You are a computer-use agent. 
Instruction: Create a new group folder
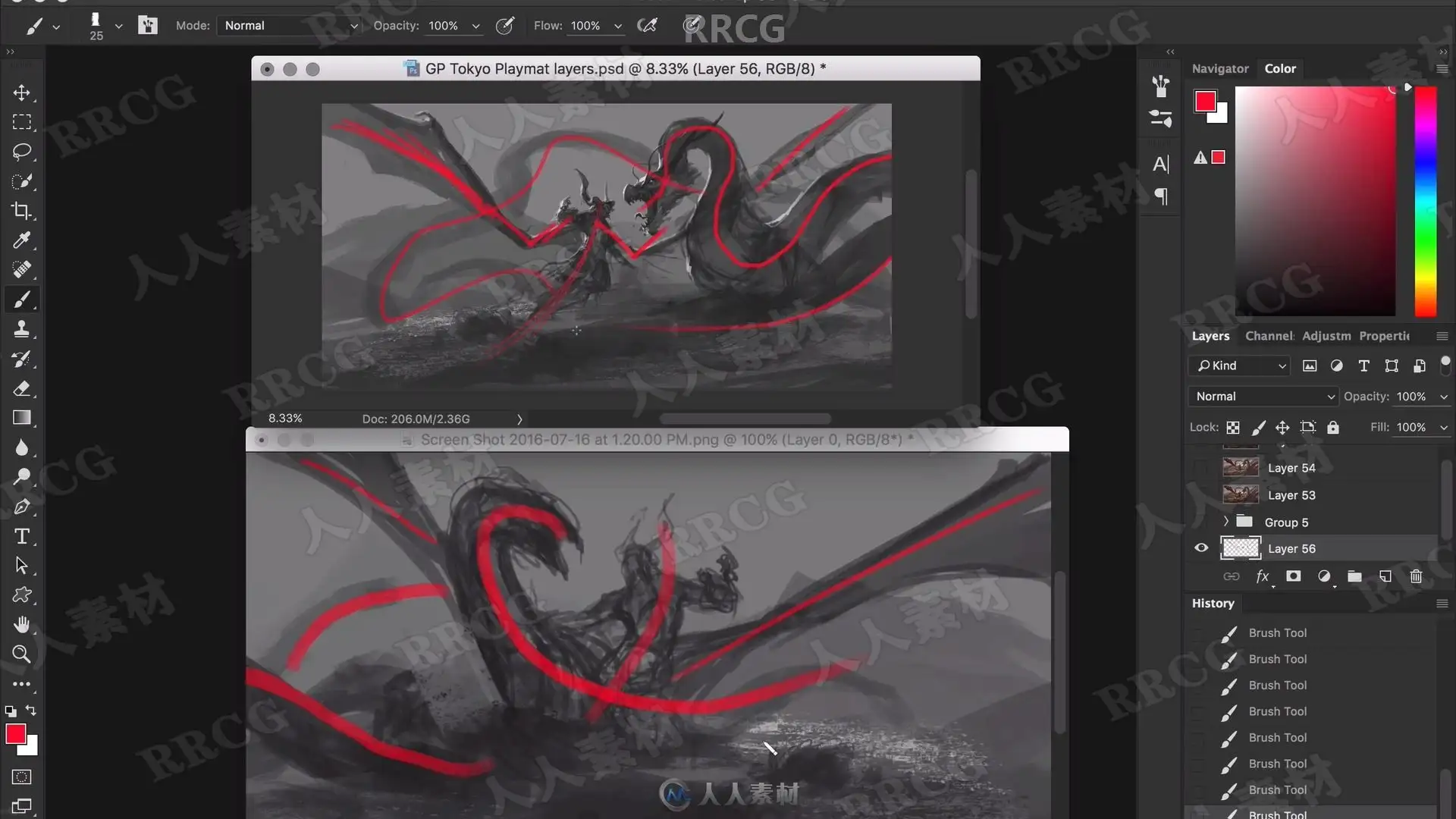pyautogui.click(x=1354, y=576)
